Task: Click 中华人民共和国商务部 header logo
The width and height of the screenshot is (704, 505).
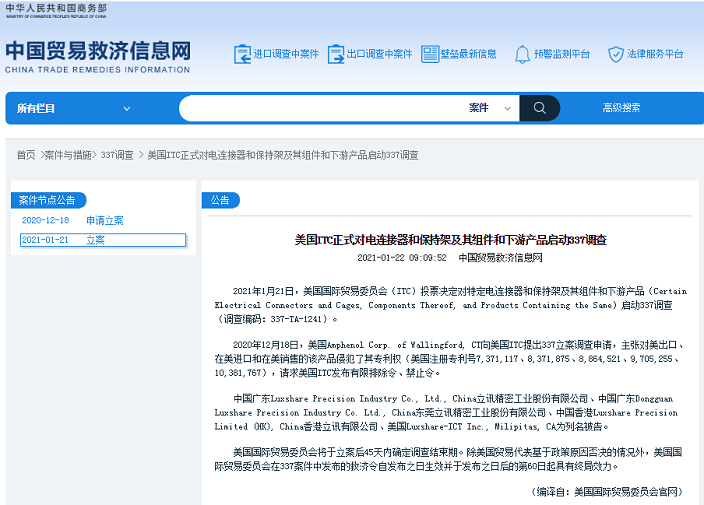Action: coord(56,11)
